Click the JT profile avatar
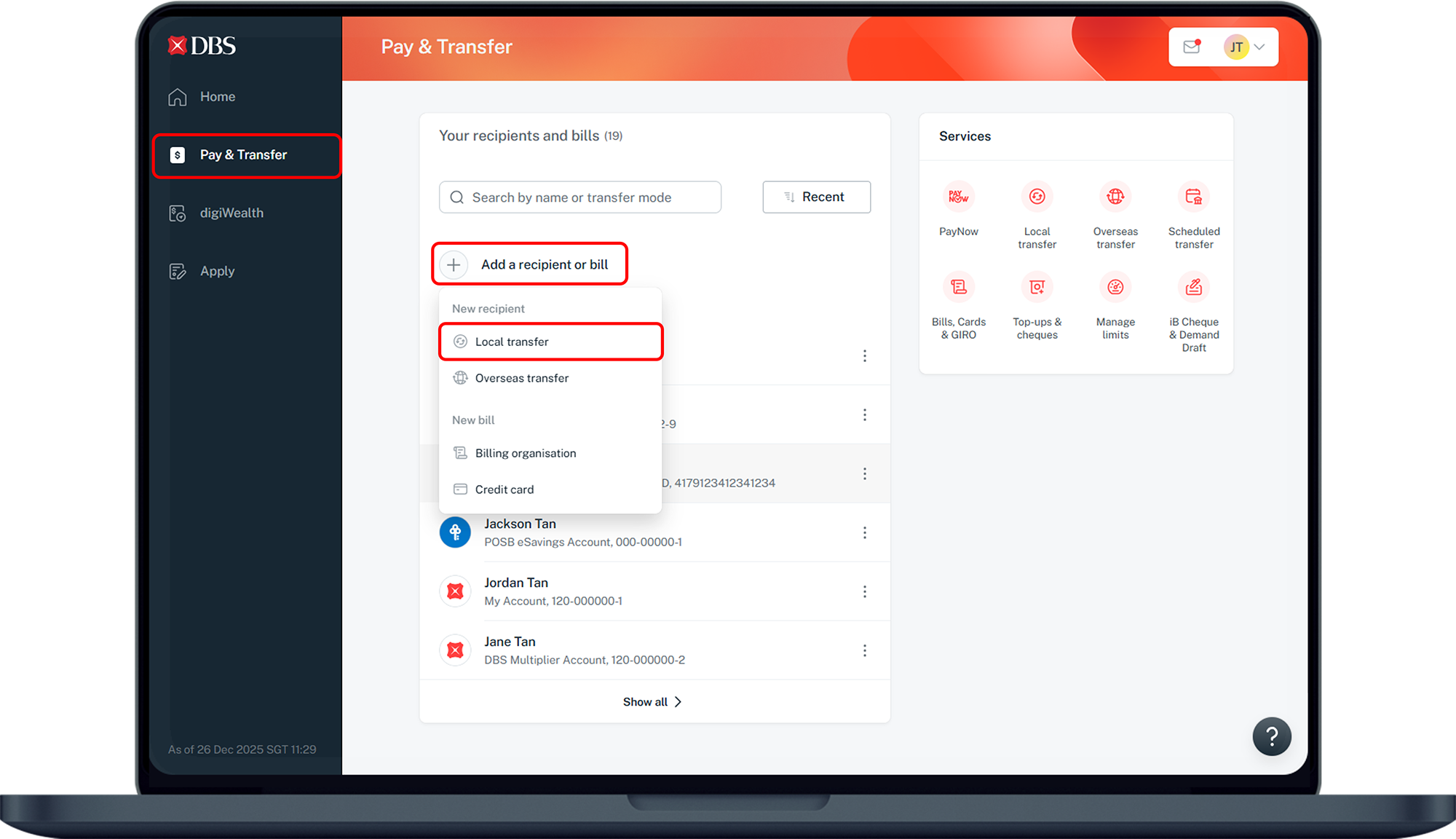The width and height of the screenshot is (1456, 839). pyautogui.click(x=1236, y=47)
